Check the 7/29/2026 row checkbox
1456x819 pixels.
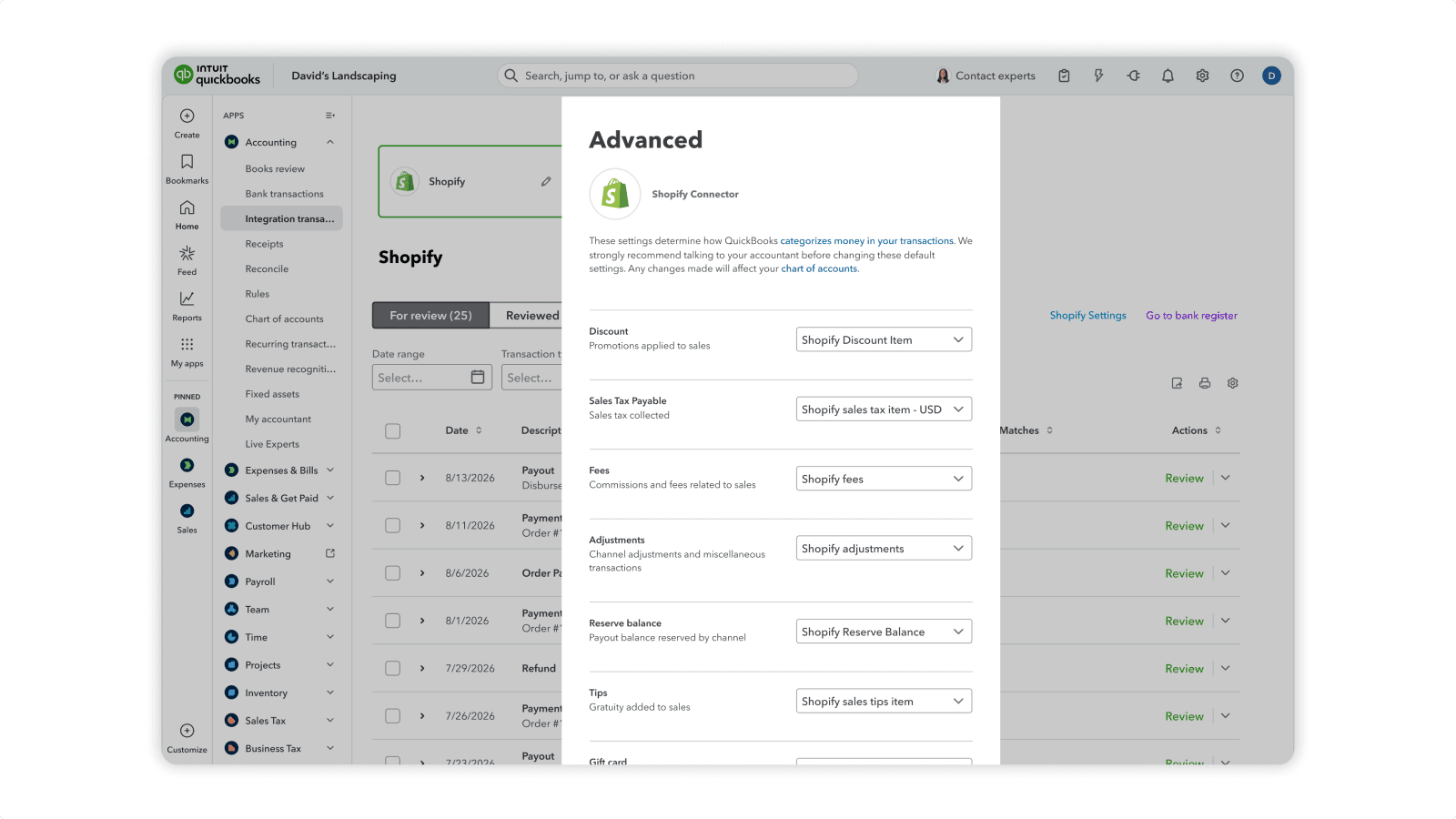coord(393,669)
